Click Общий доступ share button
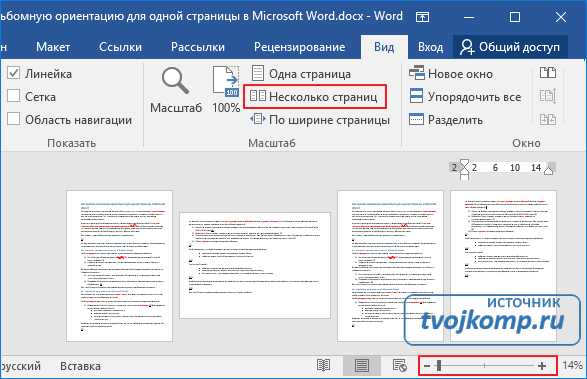Image resolution: width=587 pixels, height=379 pixels. (x=510, y=47)
